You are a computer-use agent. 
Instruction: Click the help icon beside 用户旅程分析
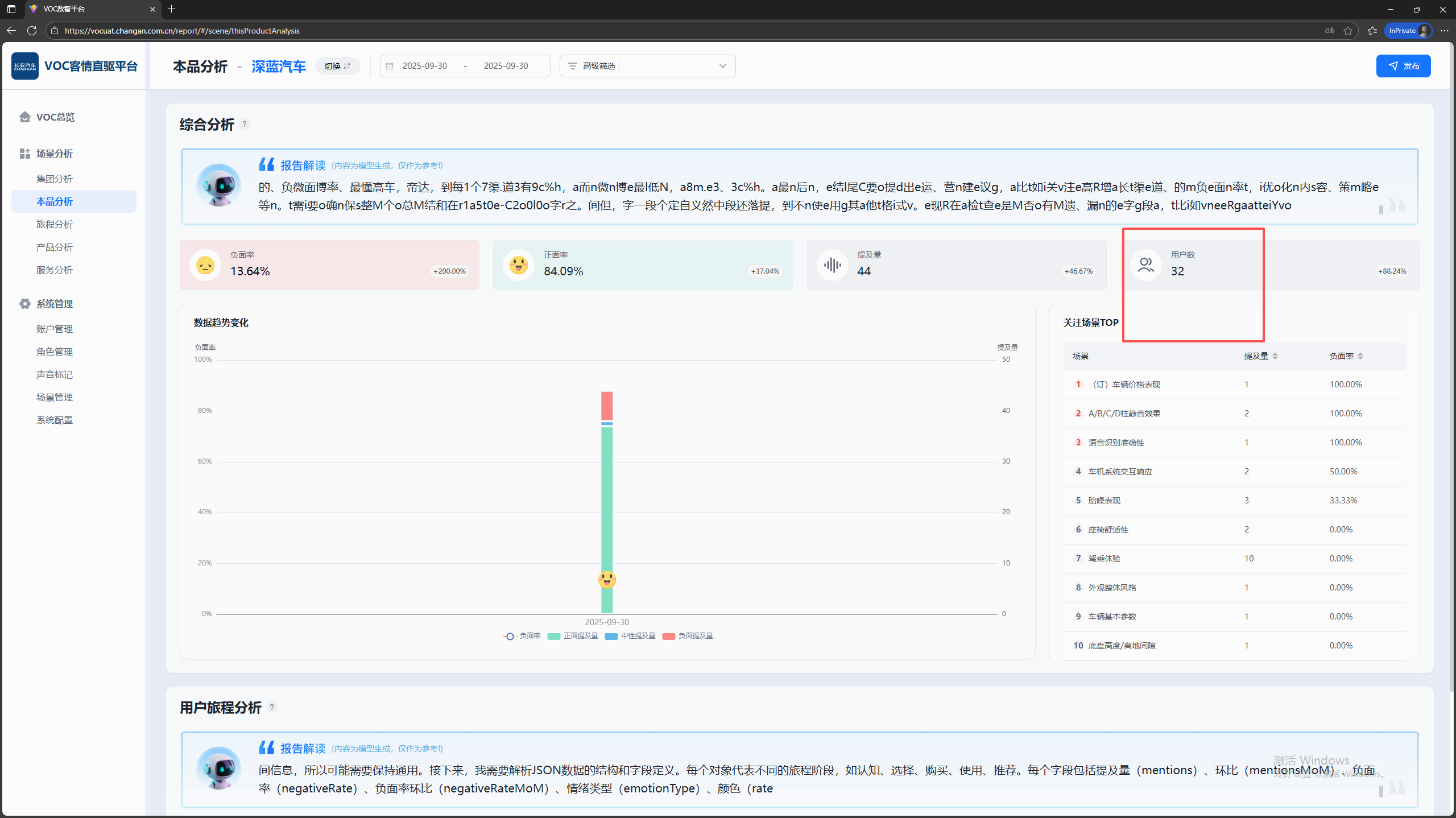point(272,707)
